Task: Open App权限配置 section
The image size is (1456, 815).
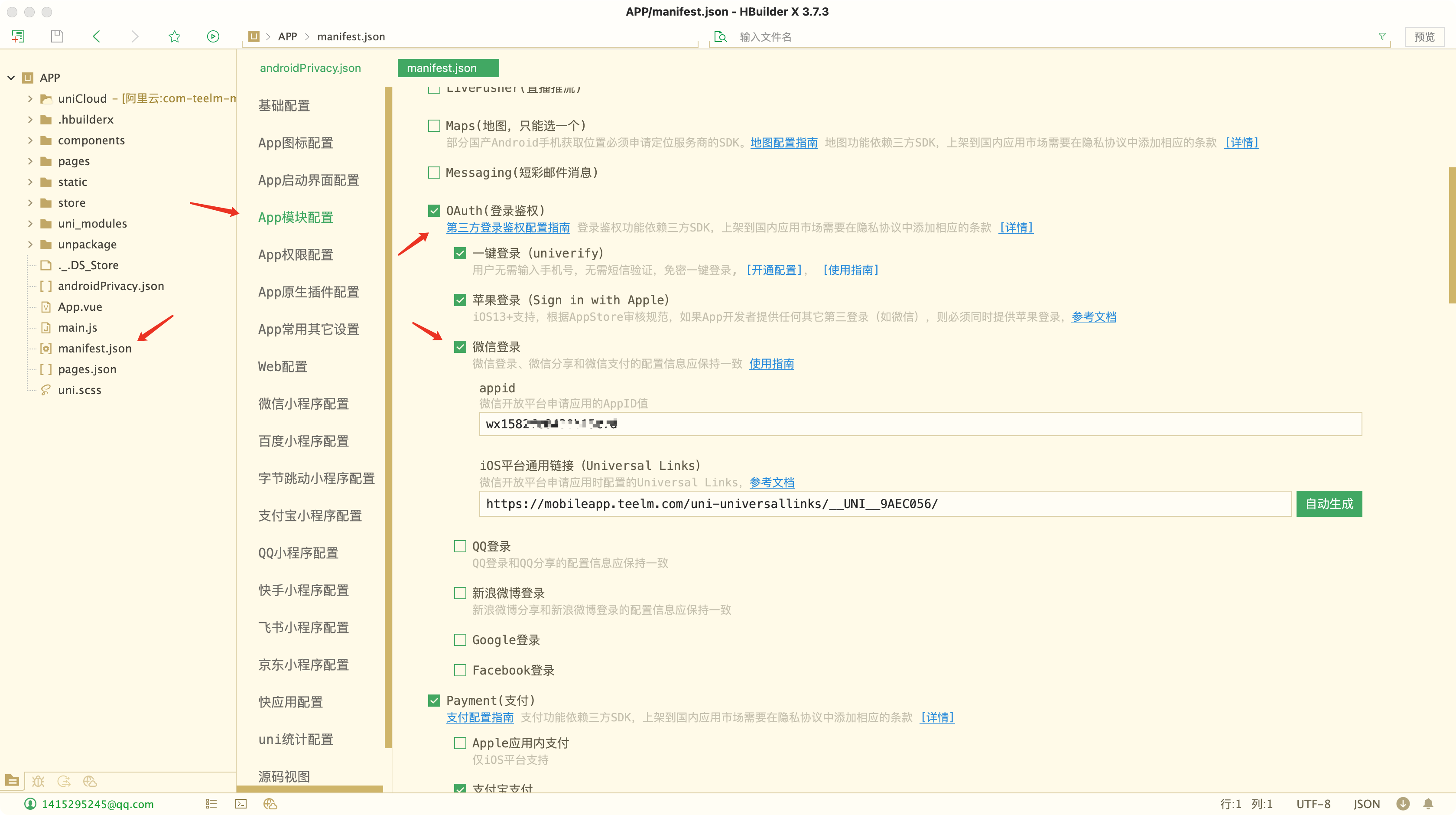Action: click(296, 254)
